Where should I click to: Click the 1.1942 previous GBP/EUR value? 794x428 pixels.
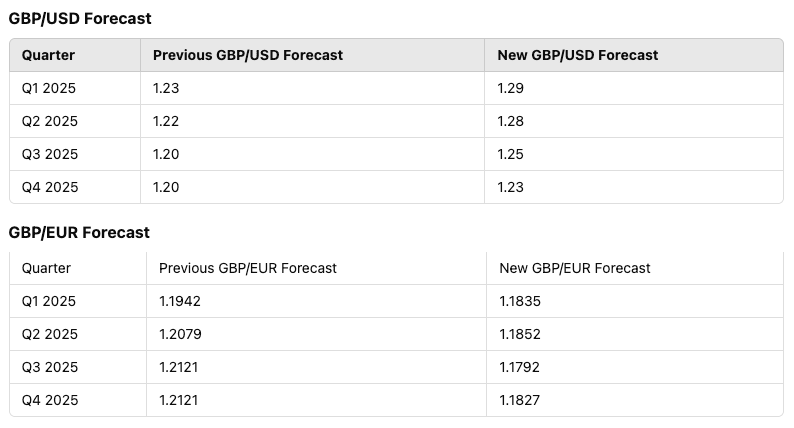(x=180, y=301)
